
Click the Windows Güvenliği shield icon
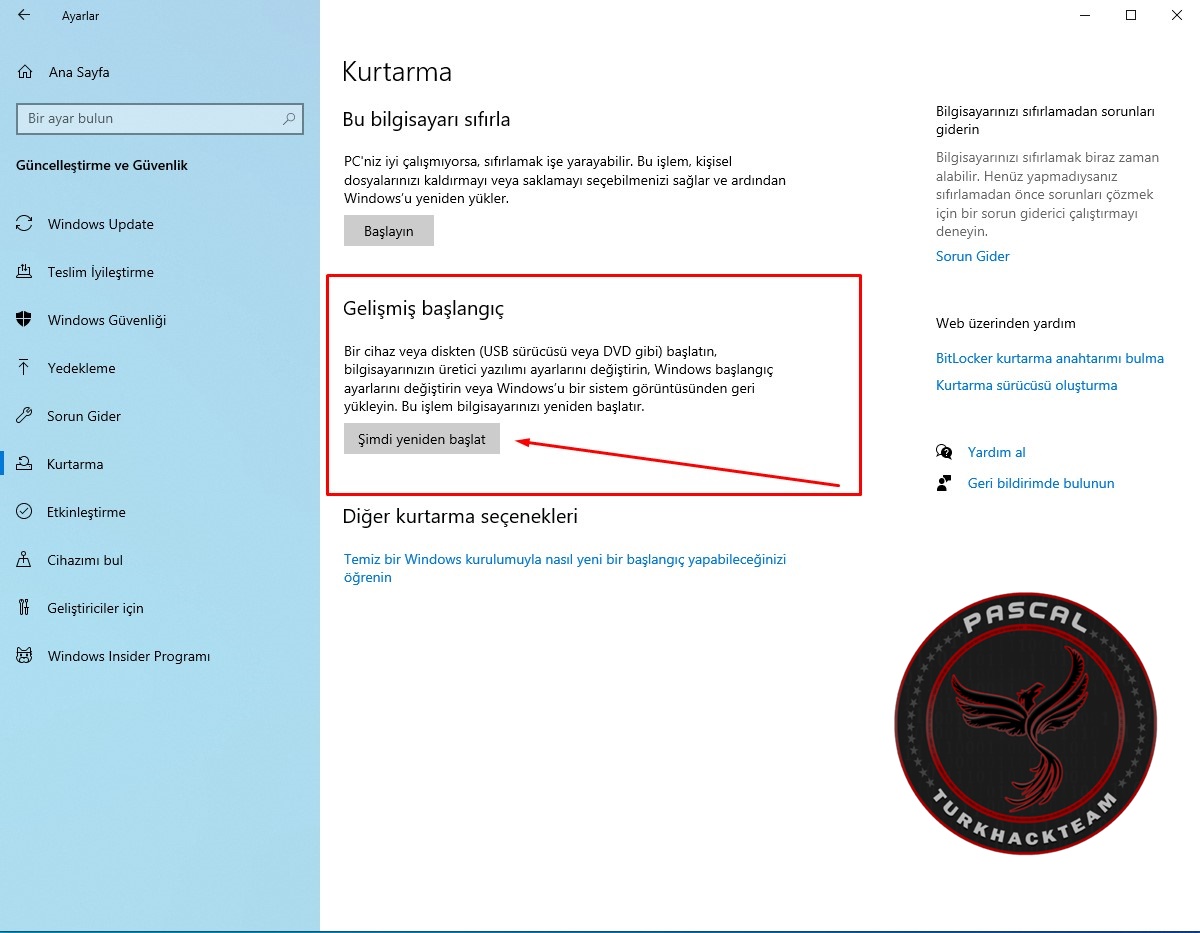click(x=25, y=320)
